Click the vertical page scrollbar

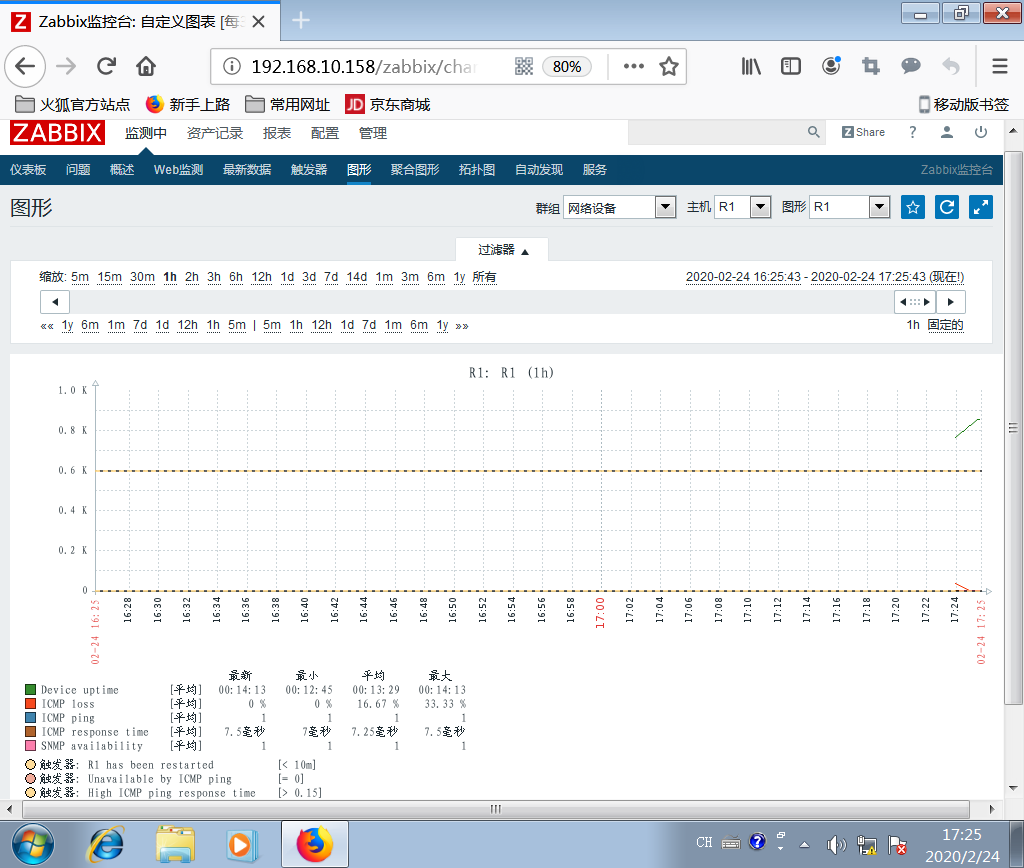click(1013, 428)
